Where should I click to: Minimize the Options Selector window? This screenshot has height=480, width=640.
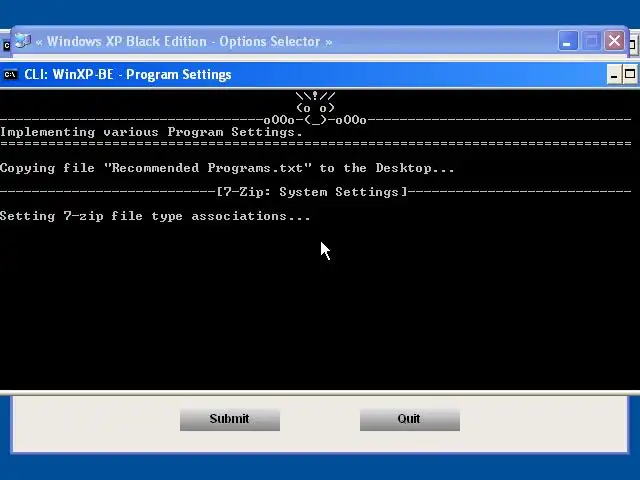568,41
